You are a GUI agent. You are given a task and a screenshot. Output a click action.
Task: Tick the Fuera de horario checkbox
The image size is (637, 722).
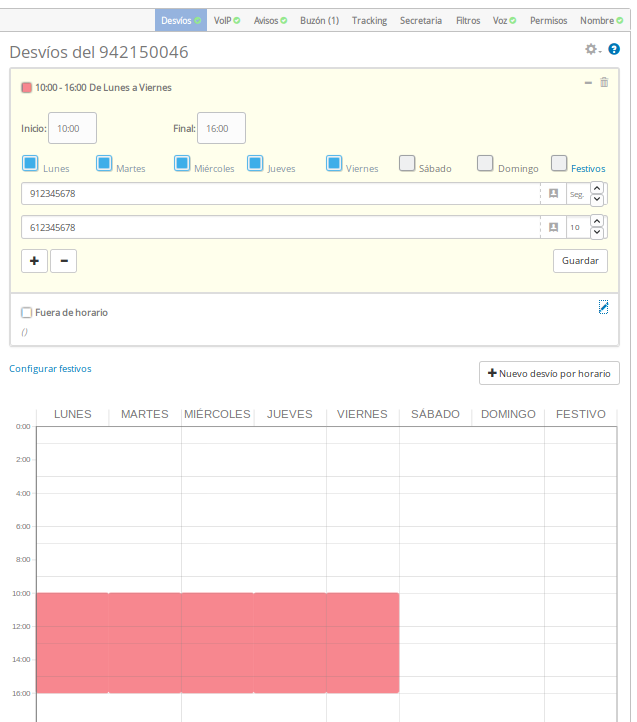click(27, 313)
